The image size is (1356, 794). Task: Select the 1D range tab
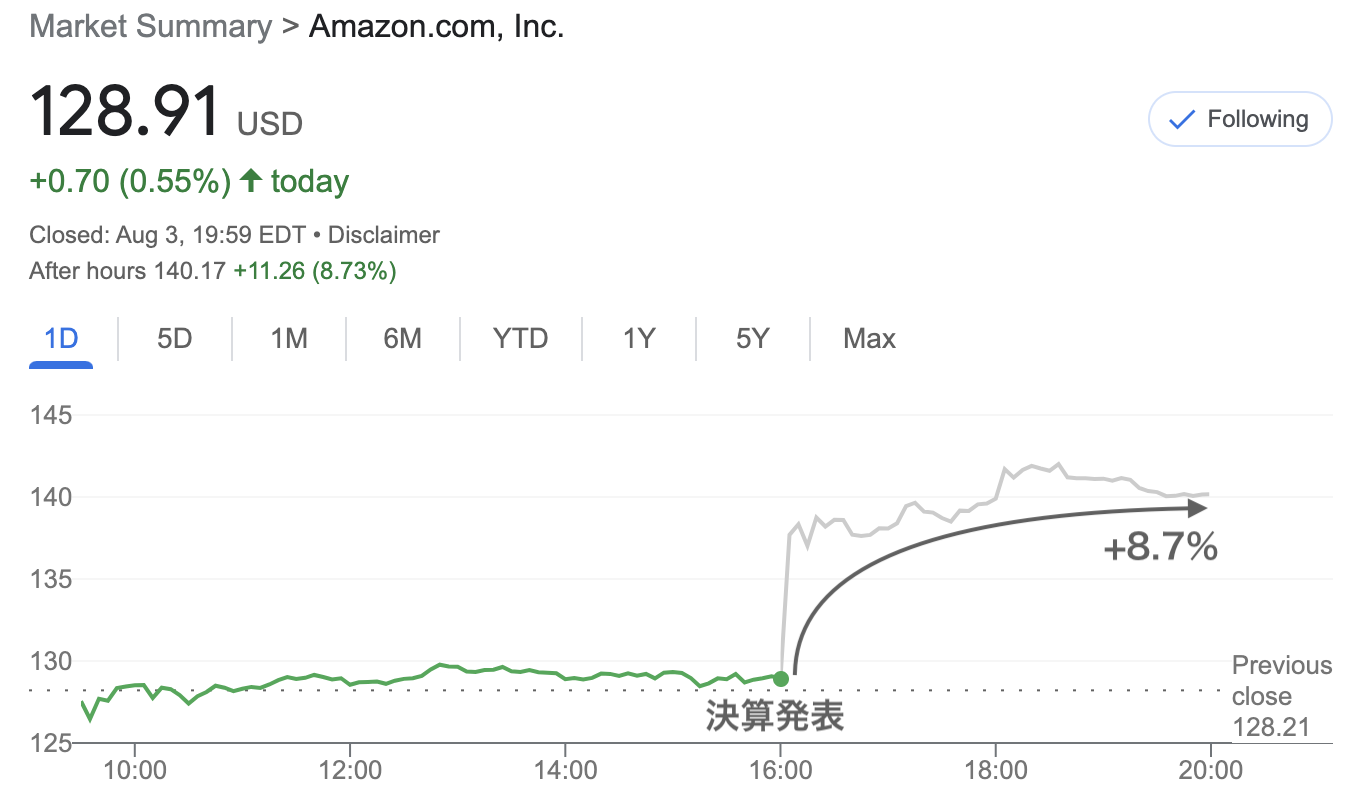(x=61, y=339)
